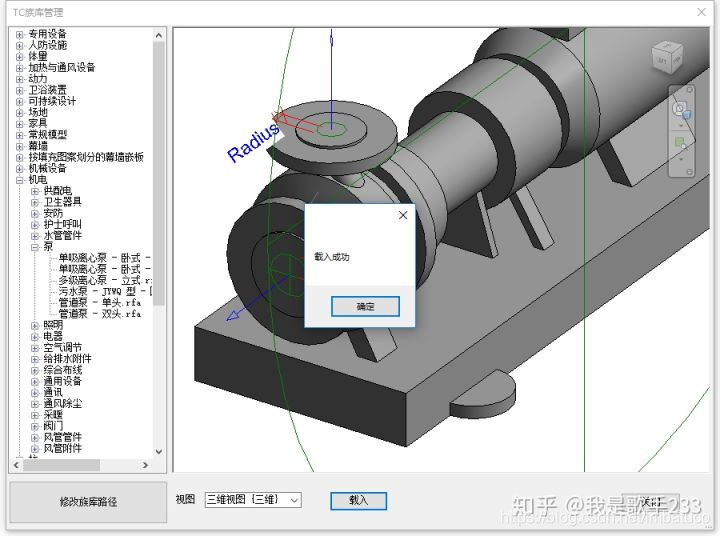Click the Radius dimension label in preview
The image size is (720, 536).
253,142
